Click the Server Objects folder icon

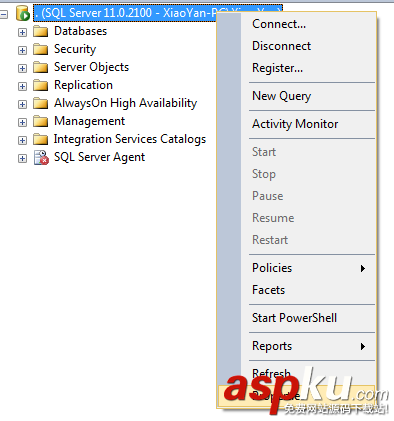41,67
